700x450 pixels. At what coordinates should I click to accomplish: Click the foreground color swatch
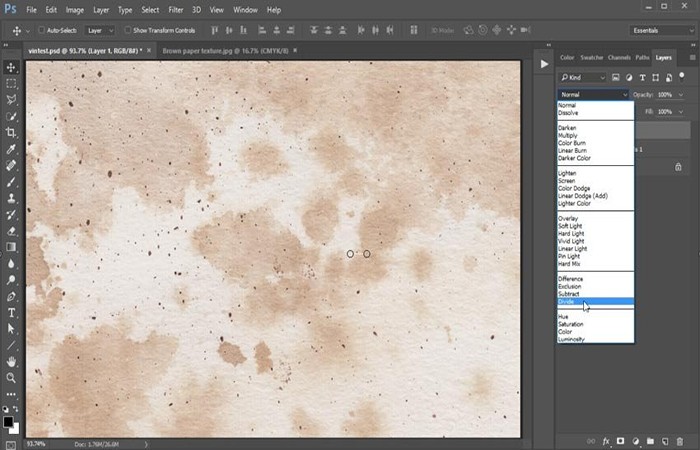(8, 421)
